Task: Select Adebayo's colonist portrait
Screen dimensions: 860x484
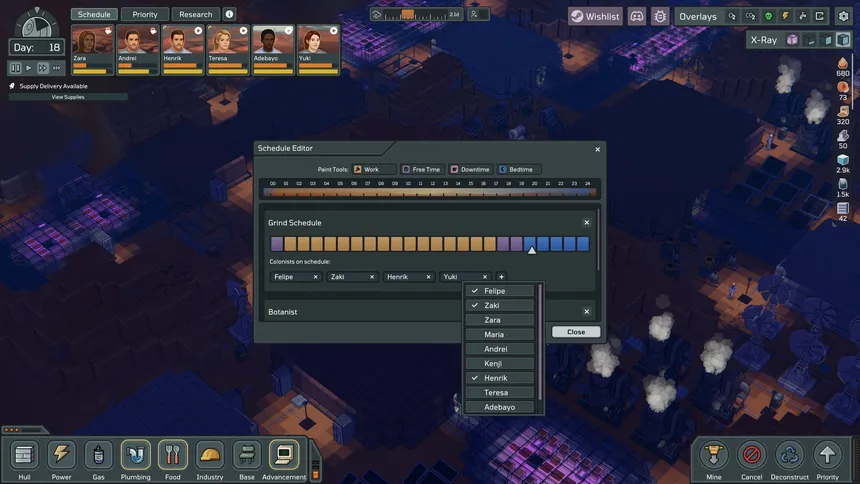Action: pyautogui.click(x=273, y=49)
